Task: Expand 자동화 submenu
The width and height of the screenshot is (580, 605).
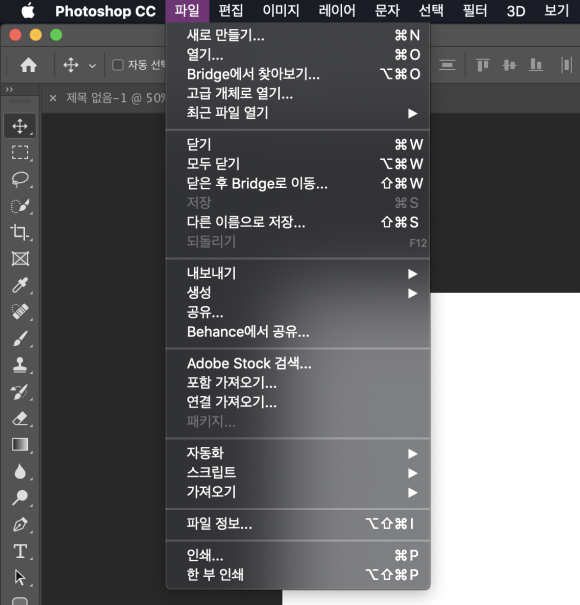Action: pos(298,453)
